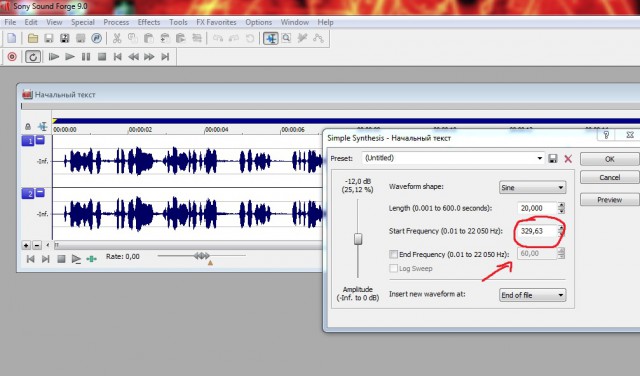Viewport: 640px width, 376px height.
Task: Toggle Loop Playback in the transport bar
Action: [33, 56]
